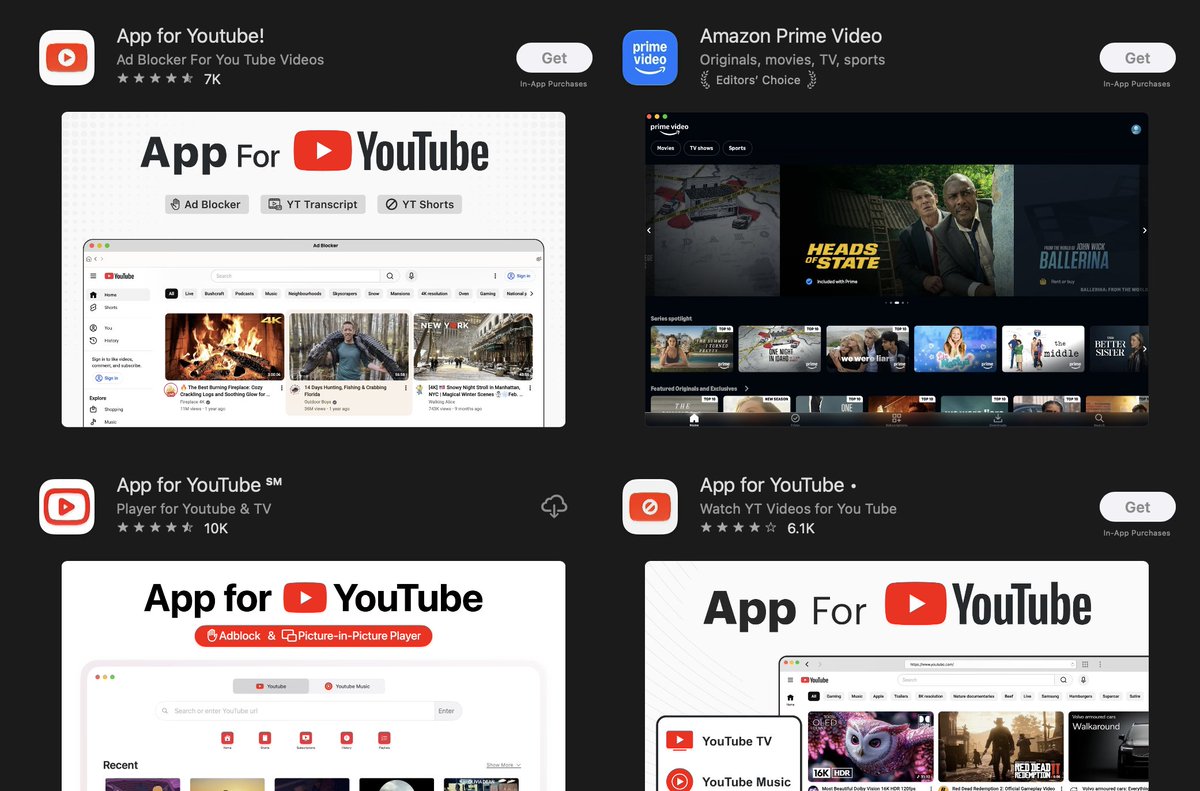Open the Prime Video screenshot showing Heads of State
The image size is (1200, 791).
tap(897, 269)
